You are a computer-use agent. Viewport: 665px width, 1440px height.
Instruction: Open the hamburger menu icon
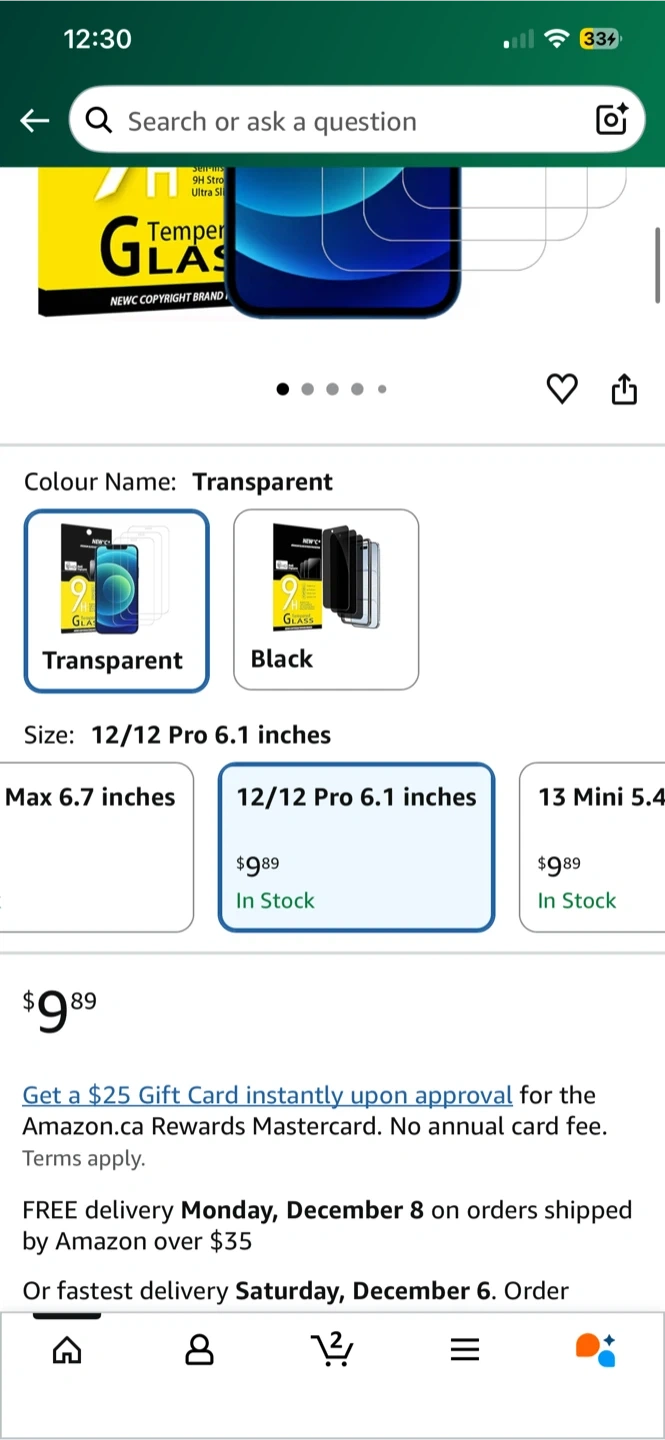[464, 1350]
